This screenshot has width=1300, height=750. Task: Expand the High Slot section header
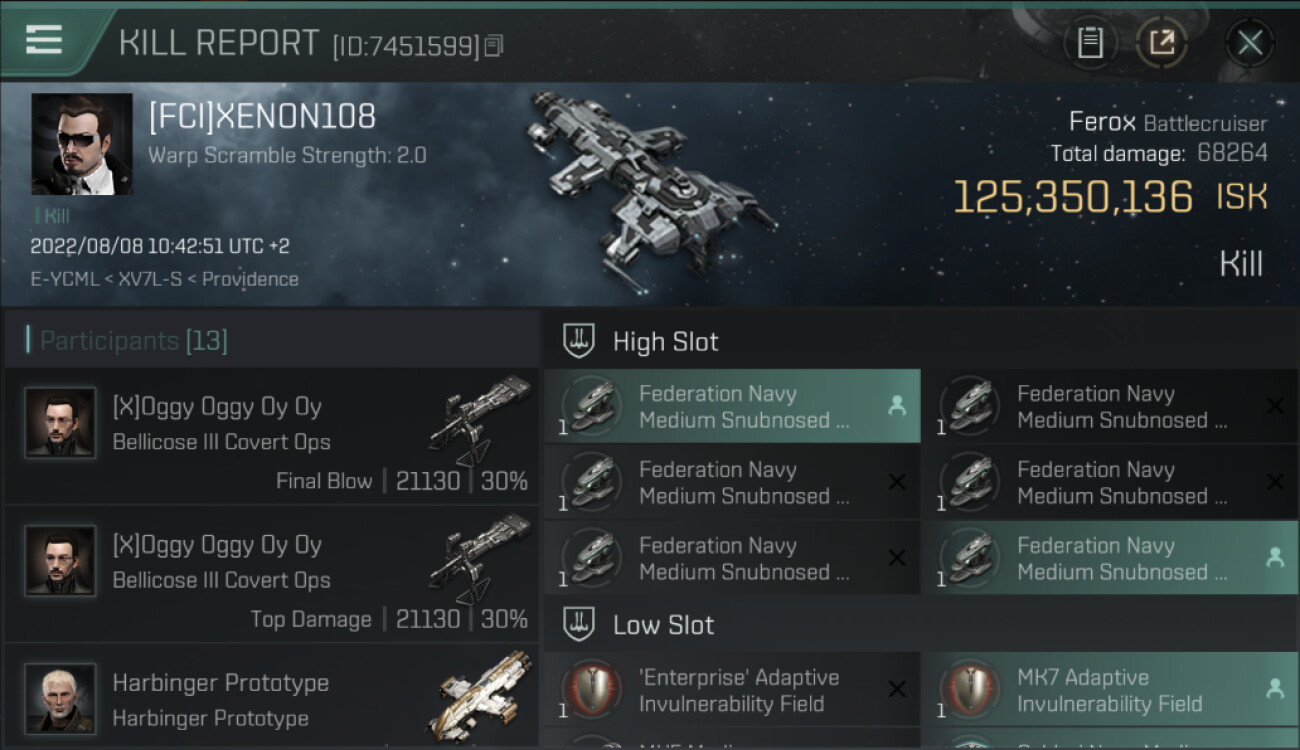point(665,342)
